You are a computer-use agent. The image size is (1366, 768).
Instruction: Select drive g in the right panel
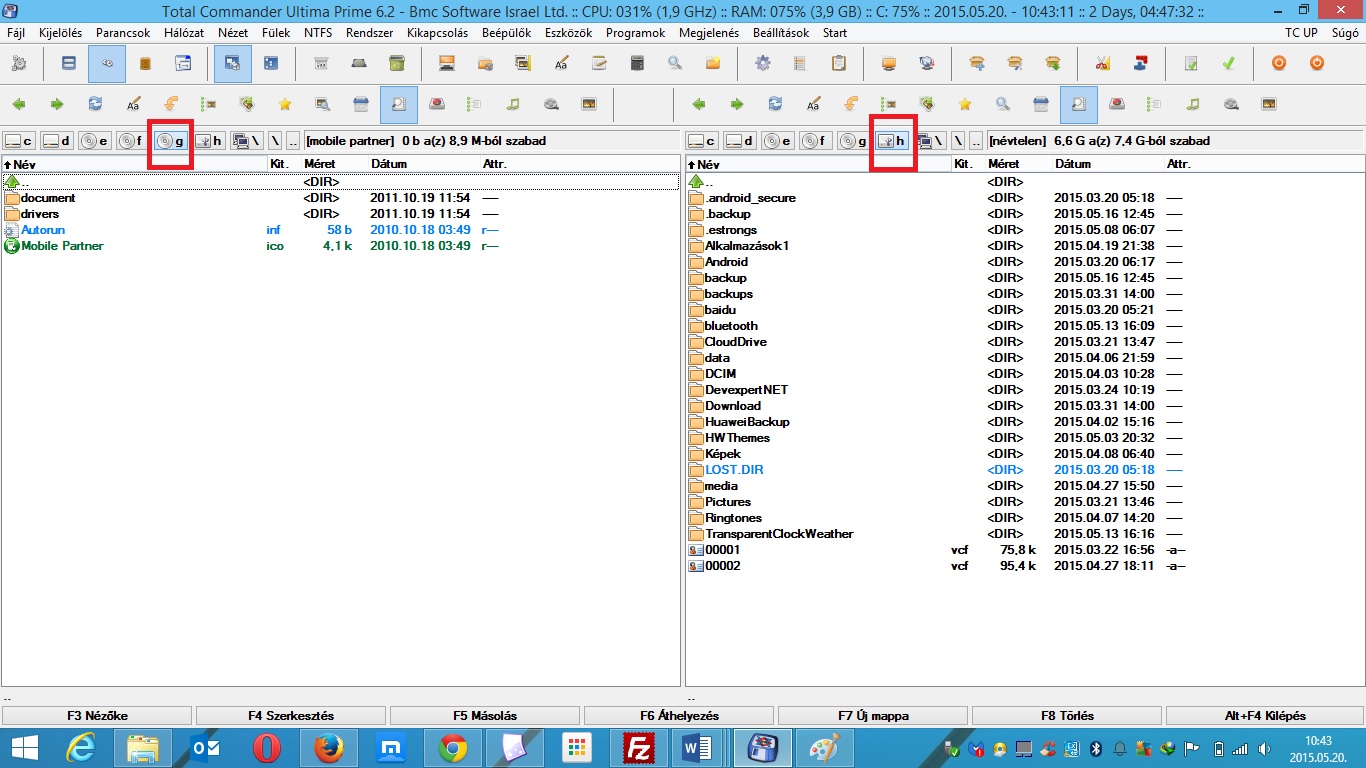855,141
